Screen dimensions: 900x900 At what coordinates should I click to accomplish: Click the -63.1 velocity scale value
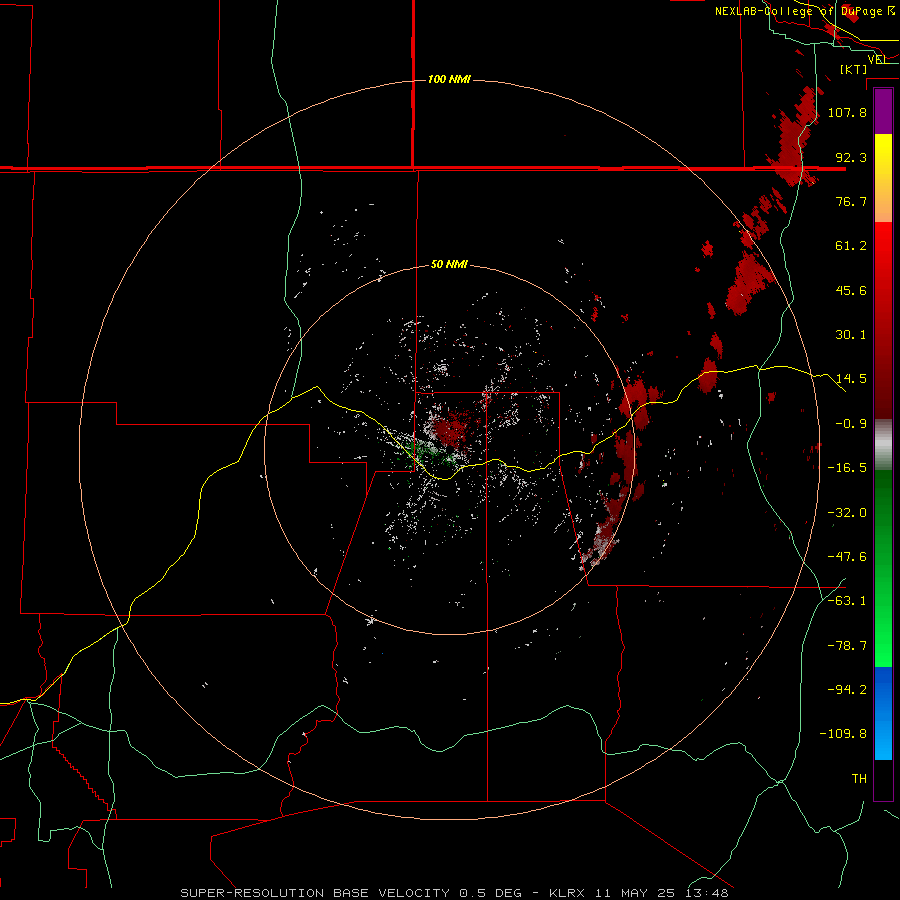[847, 601]
